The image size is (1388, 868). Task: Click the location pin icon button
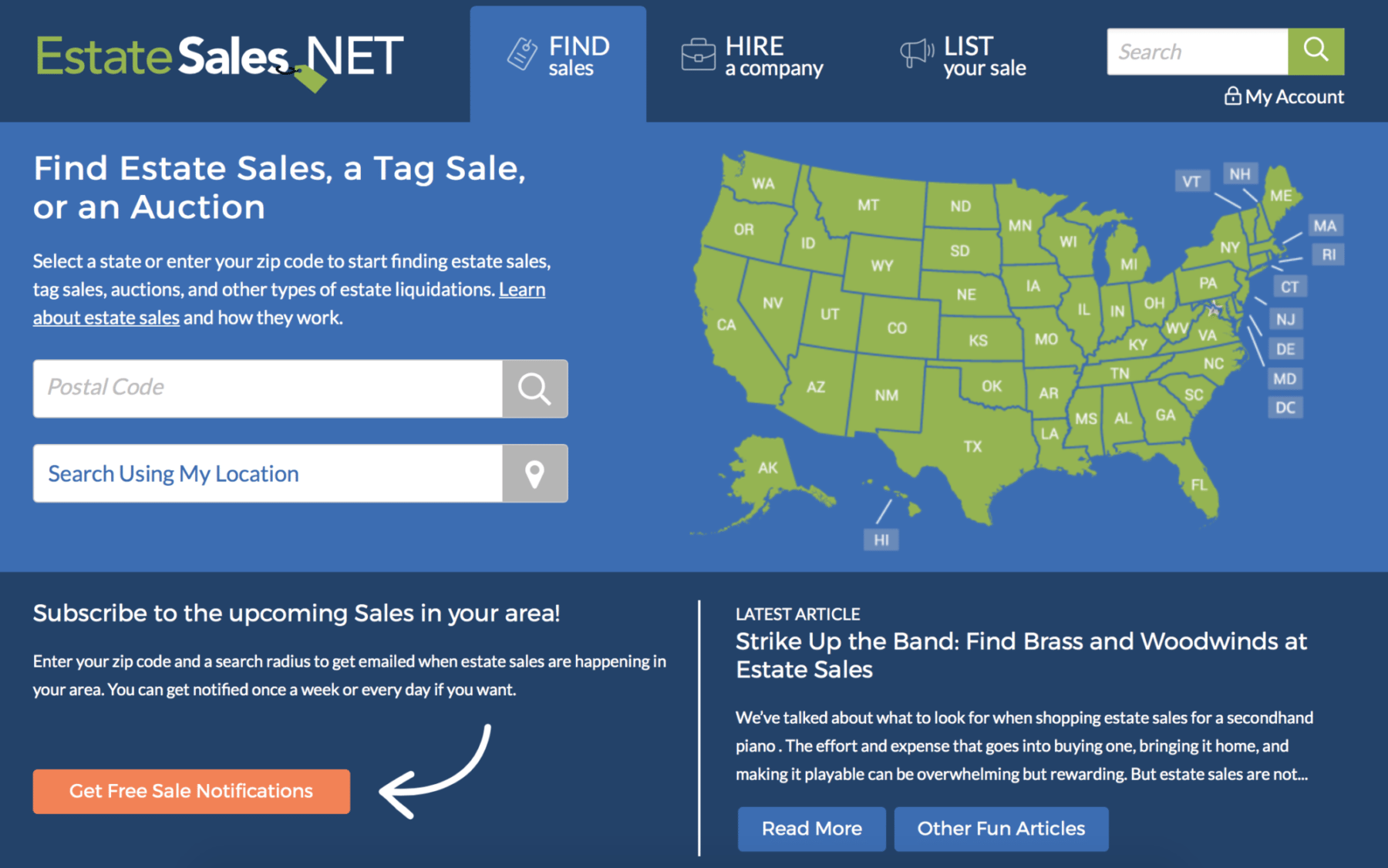click(x=534, y=473)
